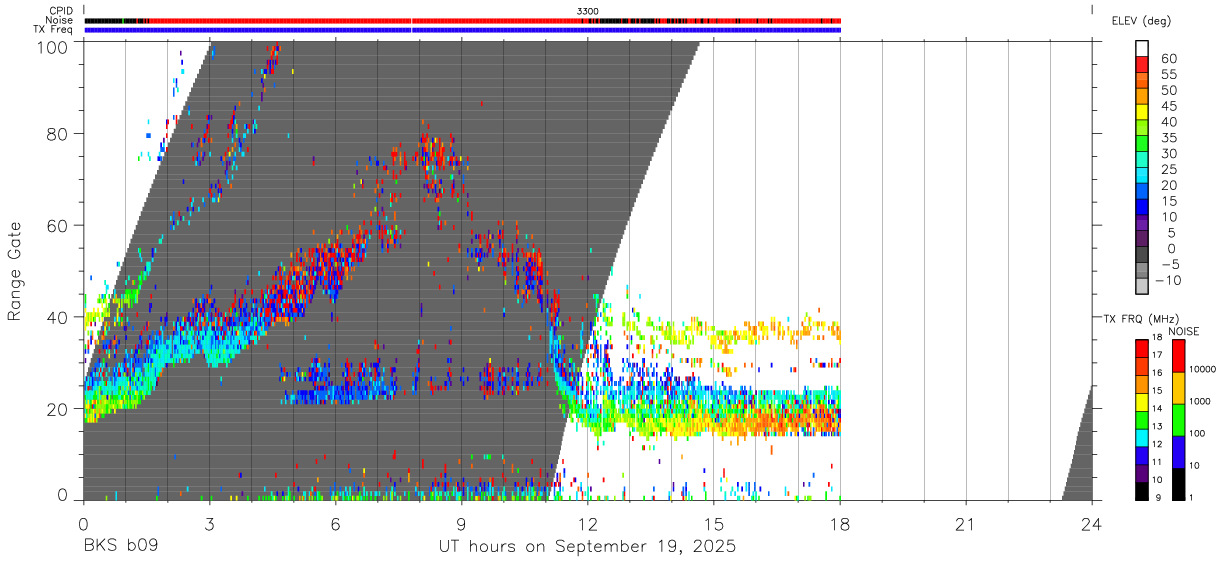This screenshot has width=1228, height=567.
Task: Click the 18 tick on UT hours axis
Action: [840, 524]
